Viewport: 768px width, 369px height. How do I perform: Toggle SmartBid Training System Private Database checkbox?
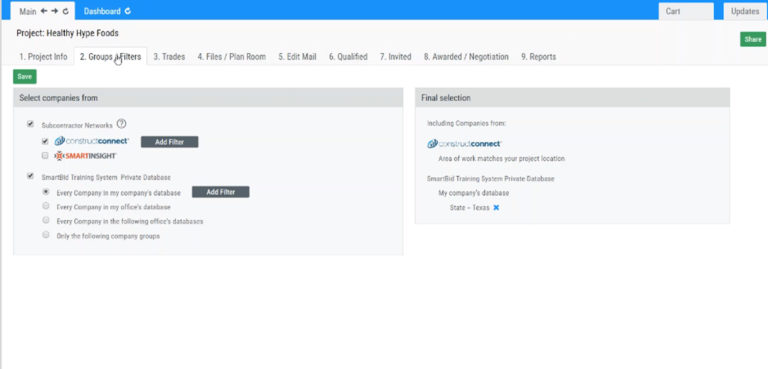click(x=30, y=176)
